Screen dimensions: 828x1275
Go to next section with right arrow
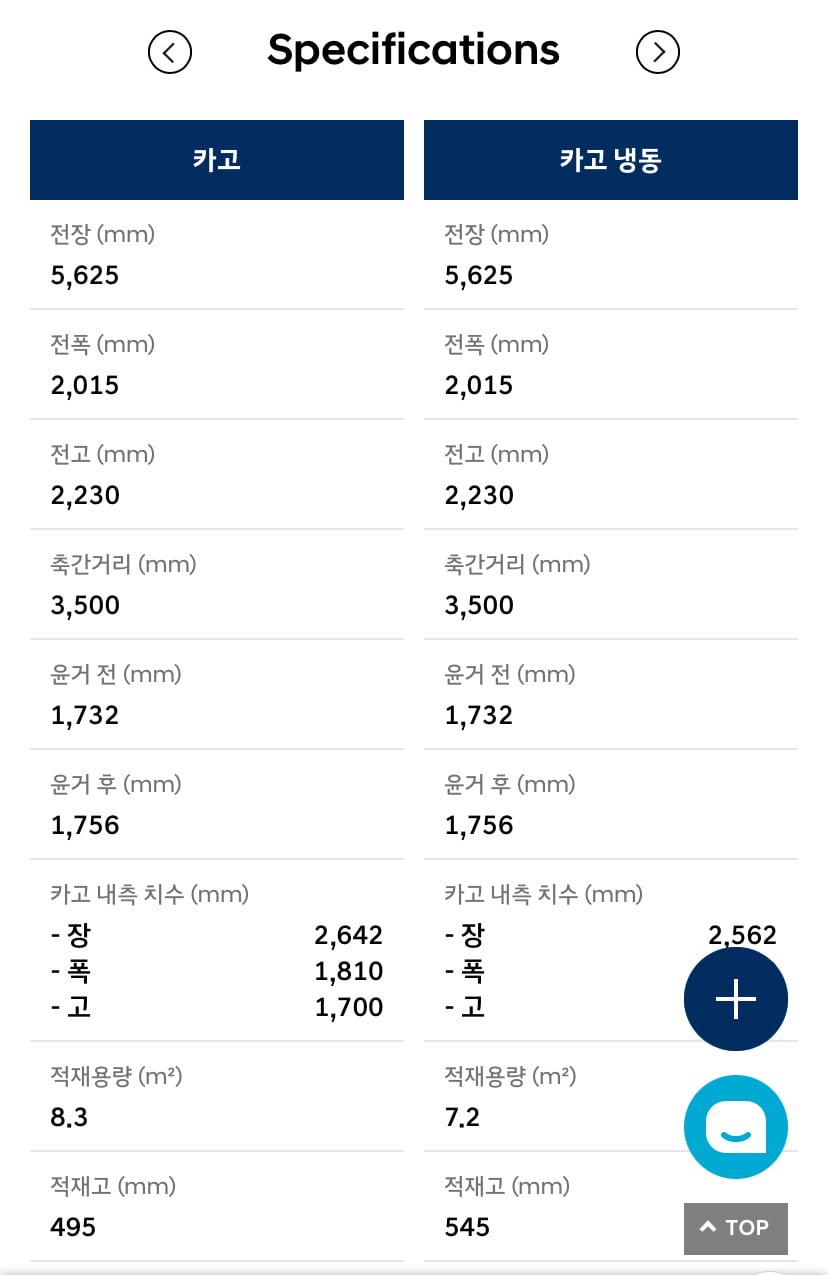tap(658, 52)
